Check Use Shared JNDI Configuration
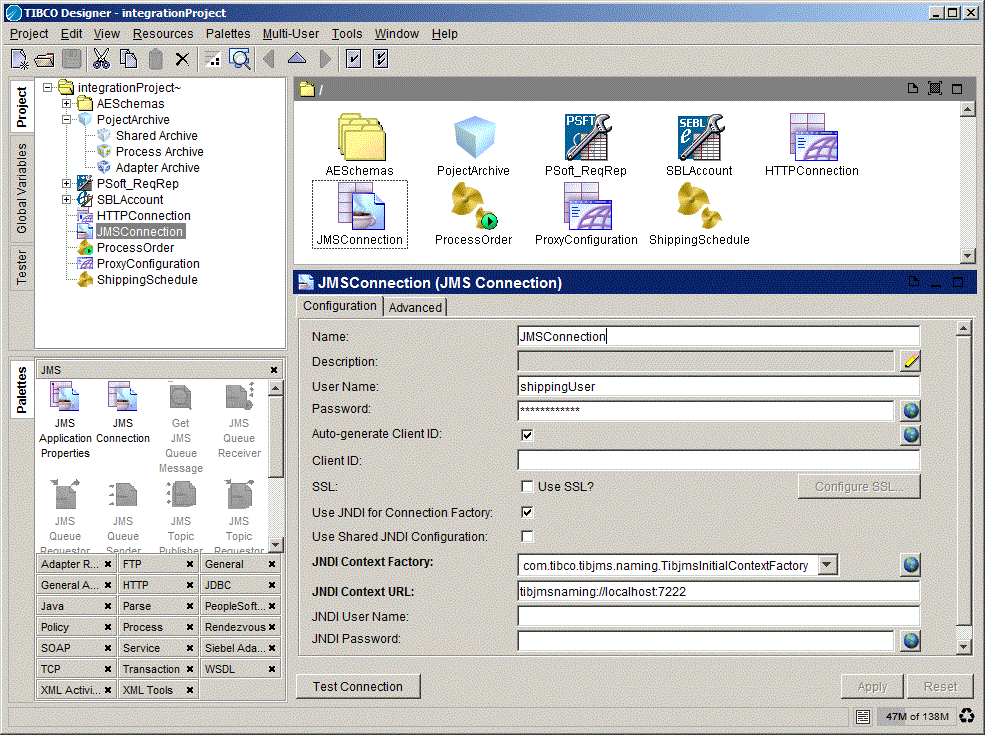This screenshot has width=990, height=740. (527, 537)
